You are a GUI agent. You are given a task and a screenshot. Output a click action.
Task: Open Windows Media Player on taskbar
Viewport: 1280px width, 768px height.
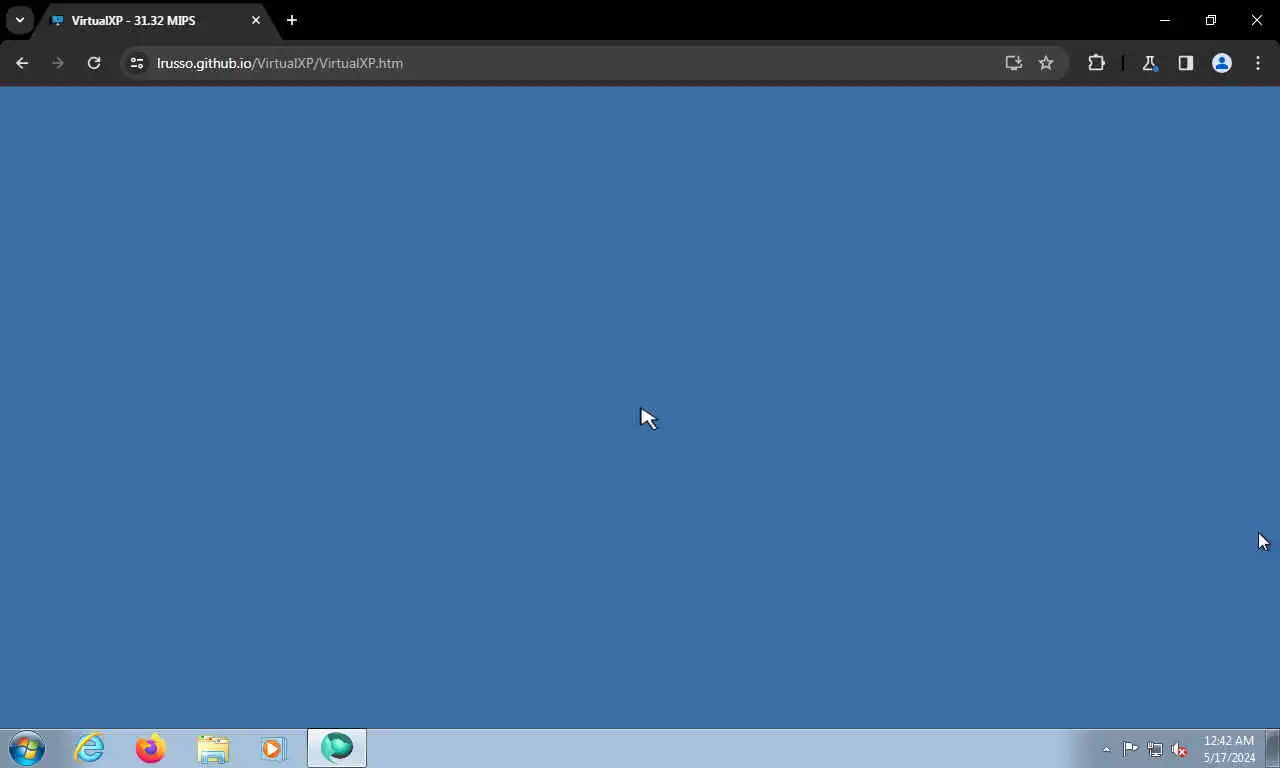pos(274,748)
